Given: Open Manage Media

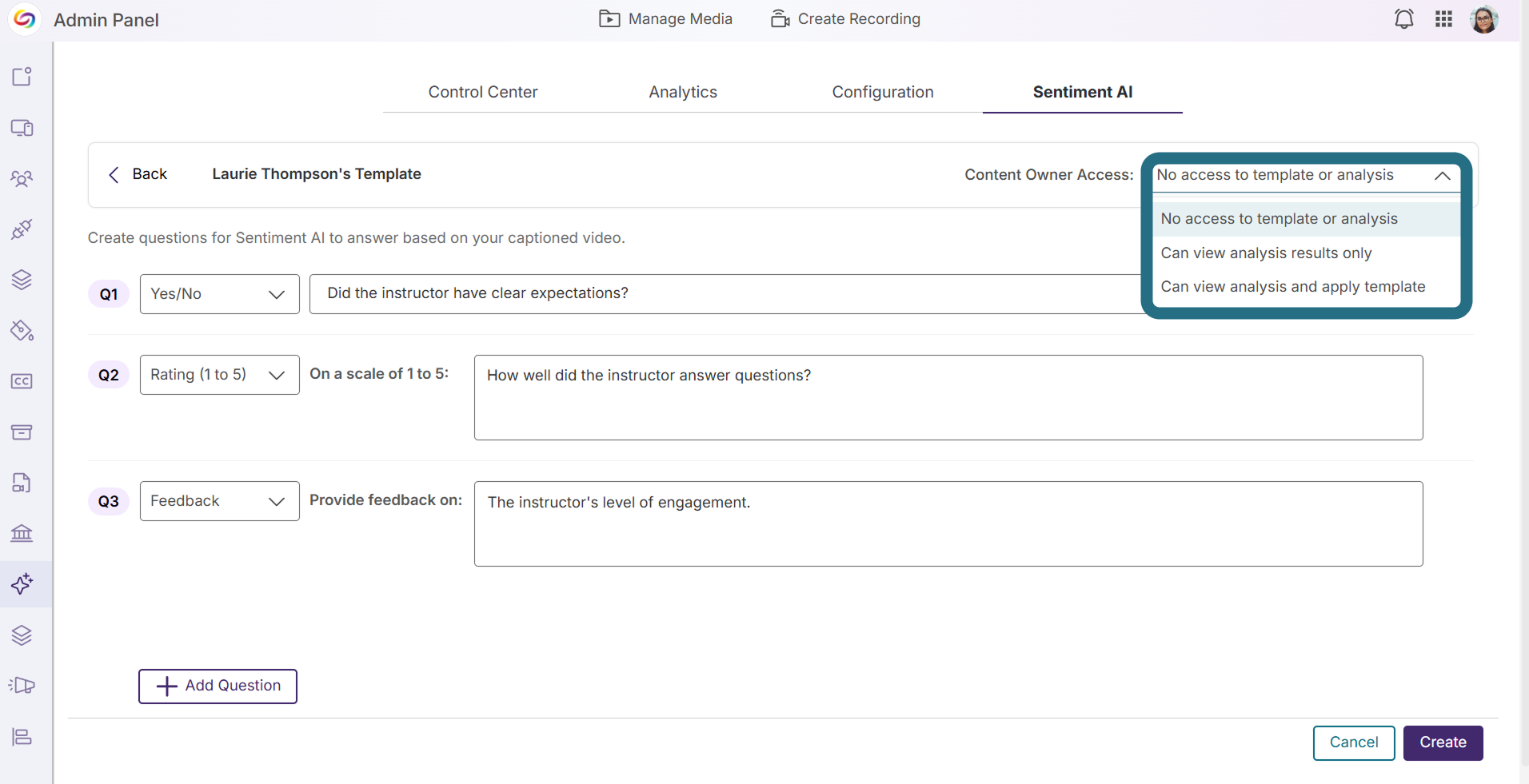Looking at the screenshot, I should (x=665, y=19).
